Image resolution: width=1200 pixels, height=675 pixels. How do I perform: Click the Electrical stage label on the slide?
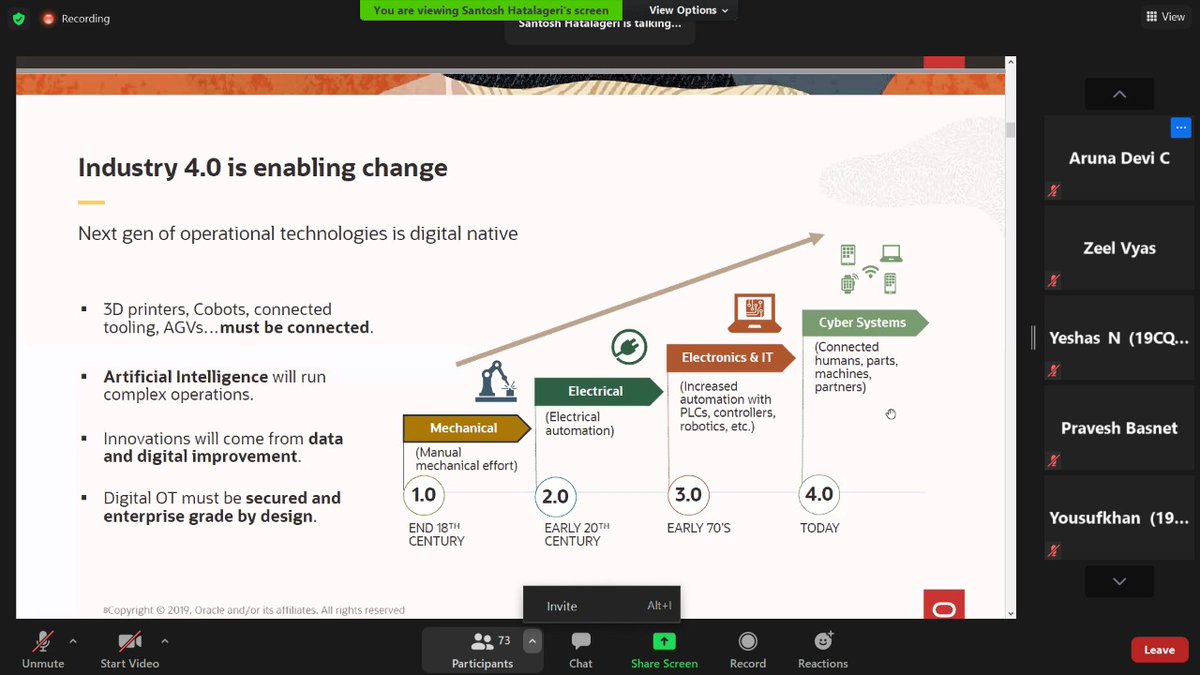598,391
